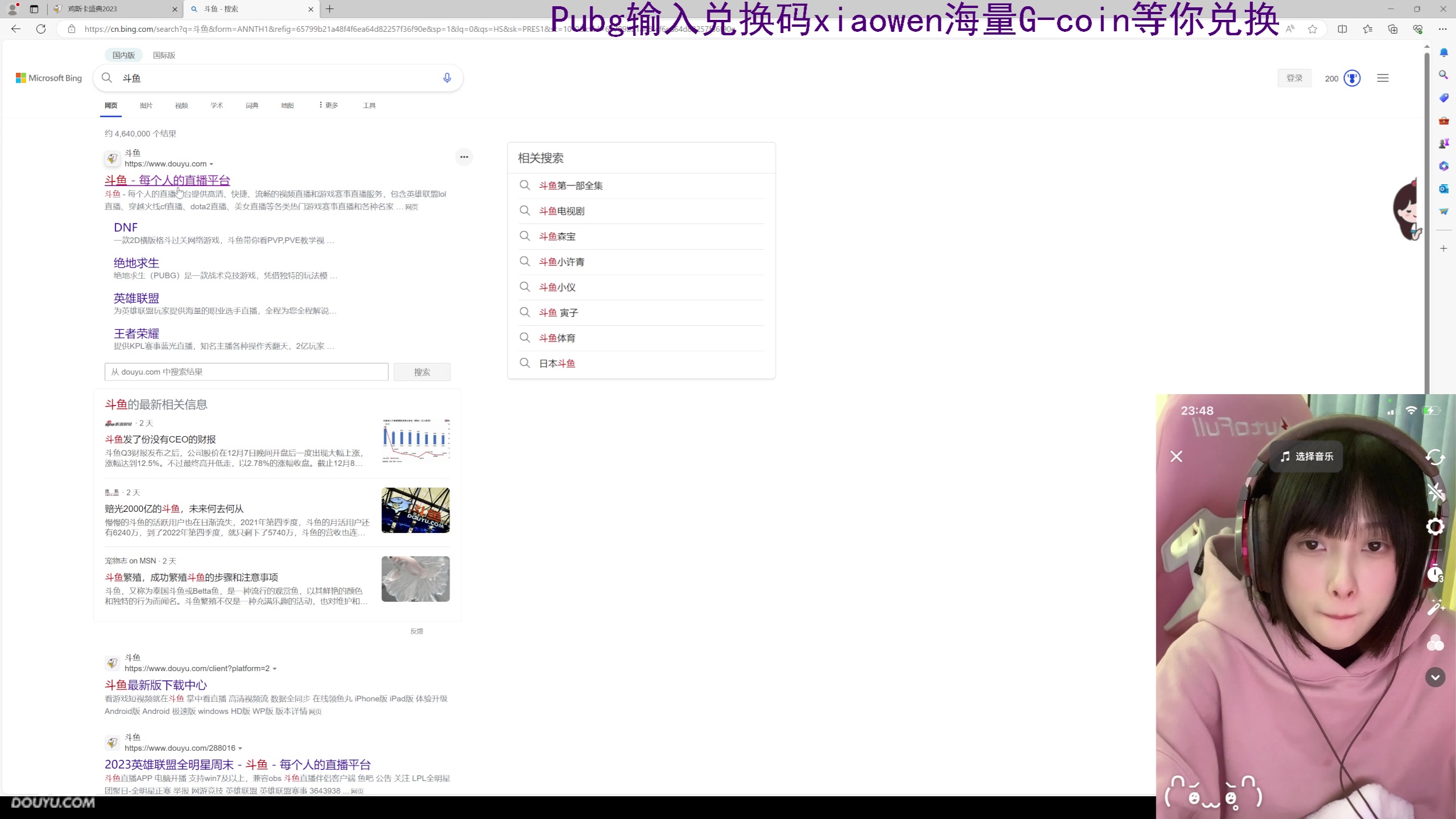This screenshot has width=1456, height=819.
Task: Expand 更多 search categories
Action: click(x=328, y=106)
